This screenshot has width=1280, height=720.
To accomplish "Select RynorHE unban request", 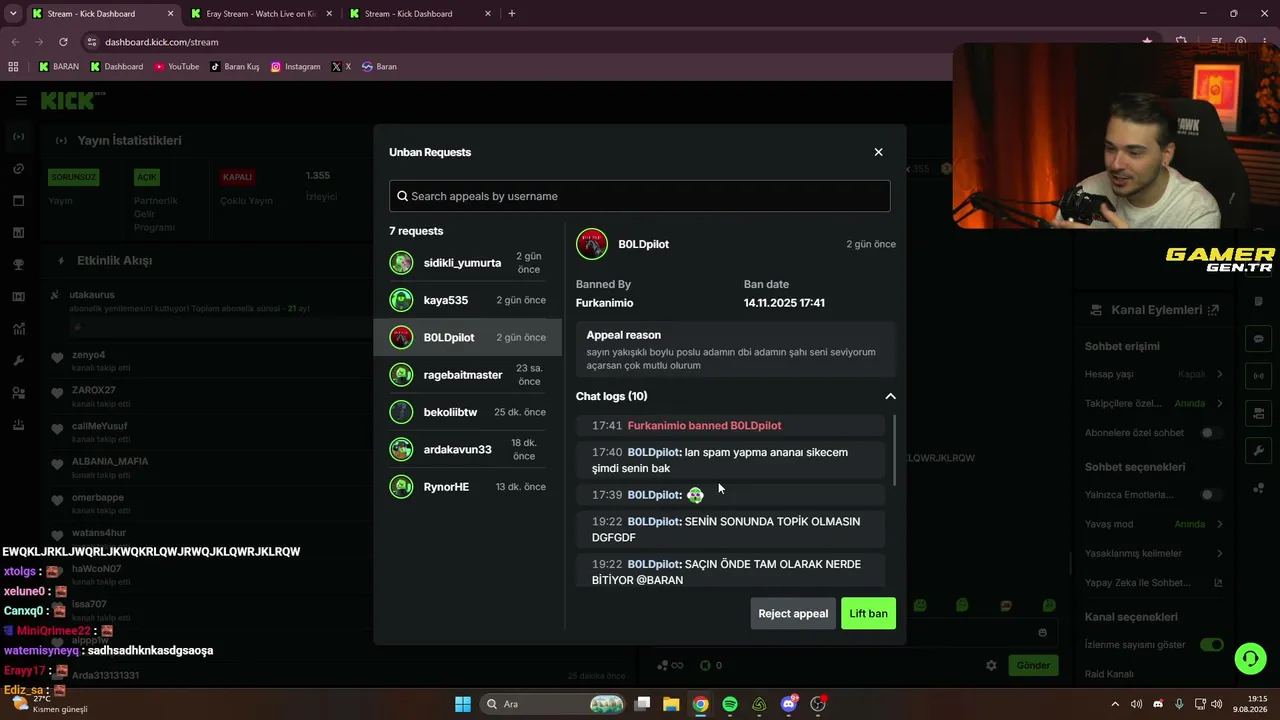I will (x=467, y=487).
